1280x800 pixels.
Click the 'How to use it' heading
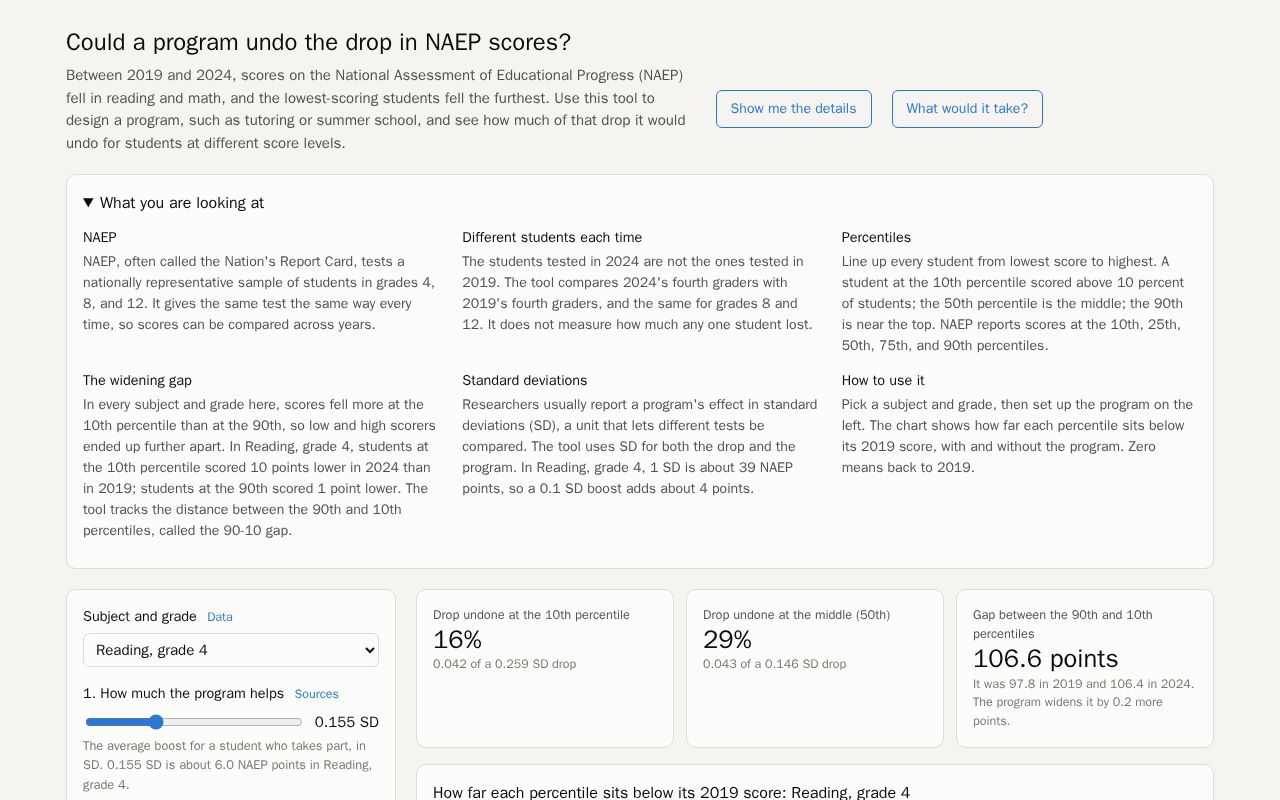coord(883,381)
